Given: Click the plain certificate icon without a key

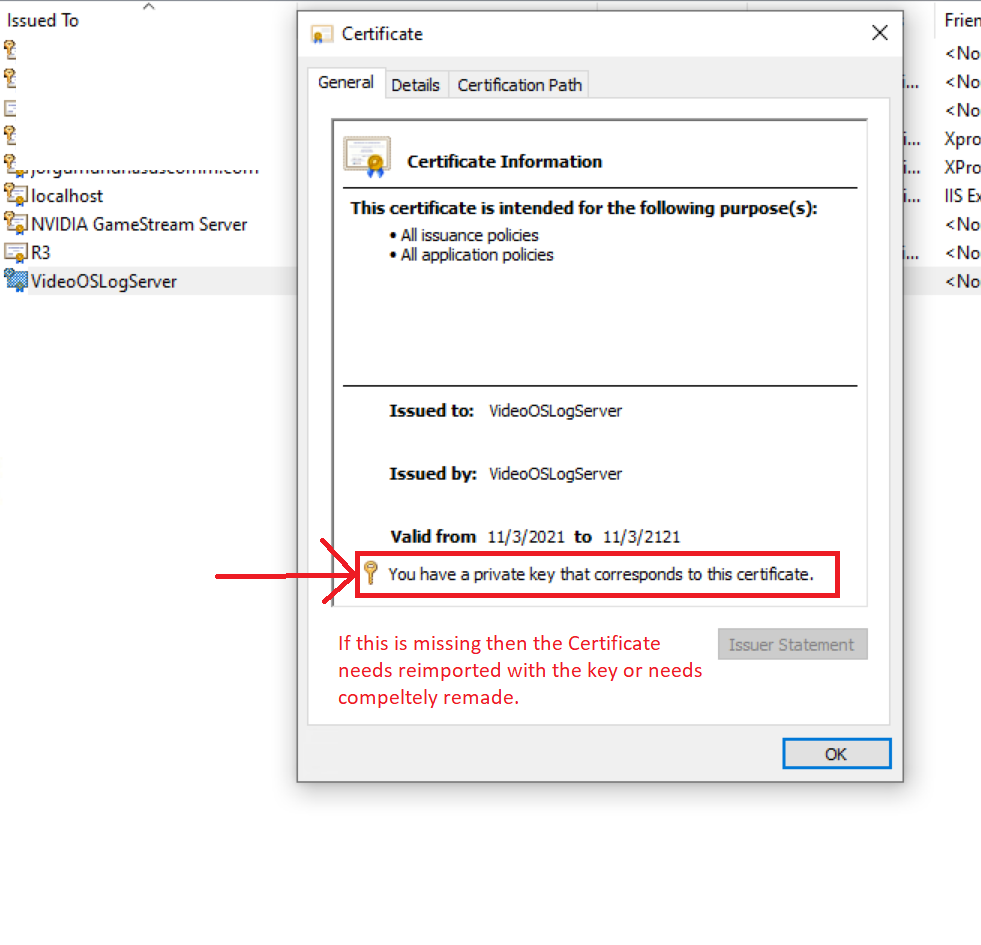Looking at the screenshot, I should tap(12, 106).
